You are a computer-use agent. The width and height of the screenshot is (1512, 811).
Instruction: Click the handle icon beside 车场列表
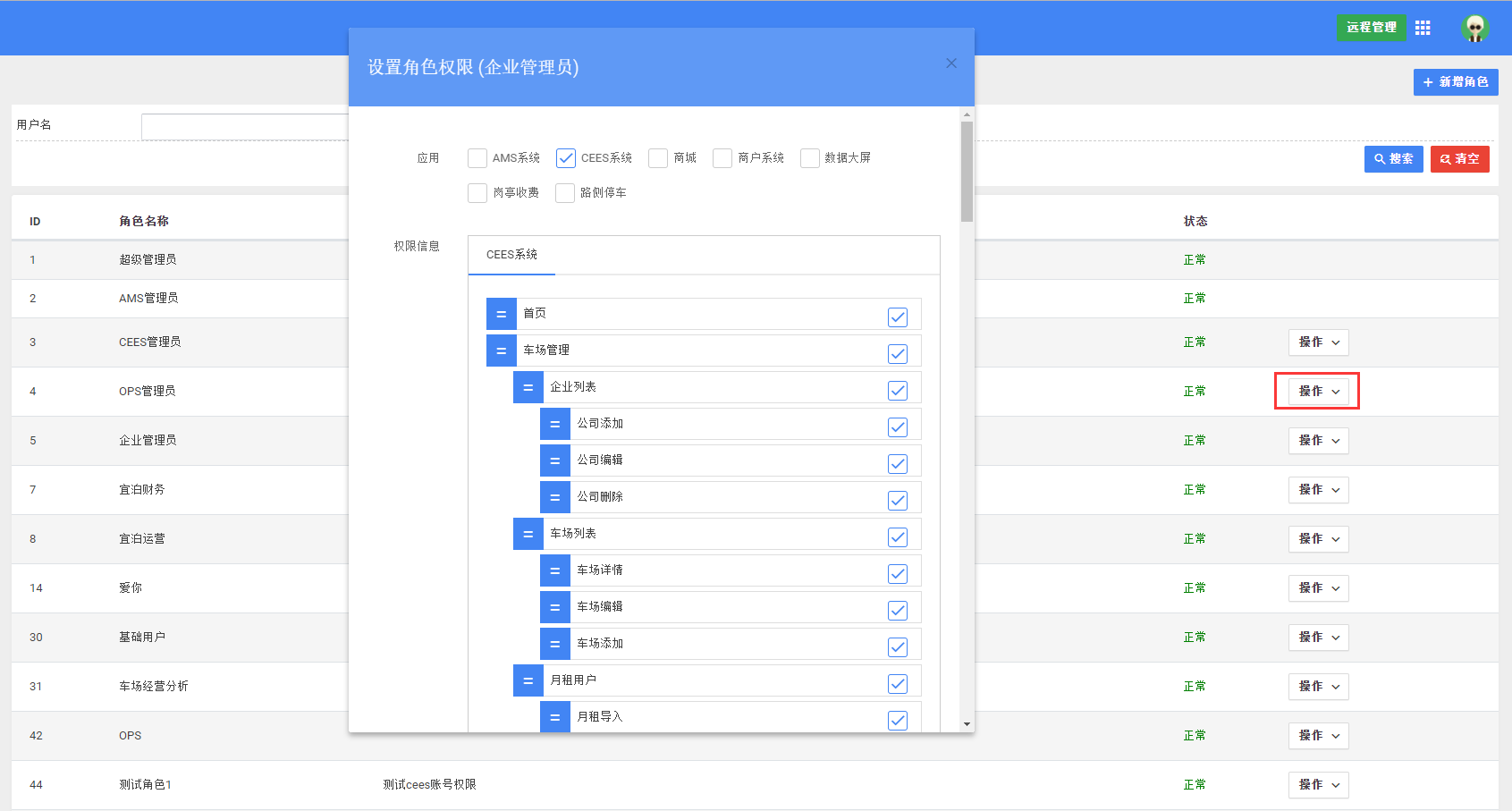point(528,534)
